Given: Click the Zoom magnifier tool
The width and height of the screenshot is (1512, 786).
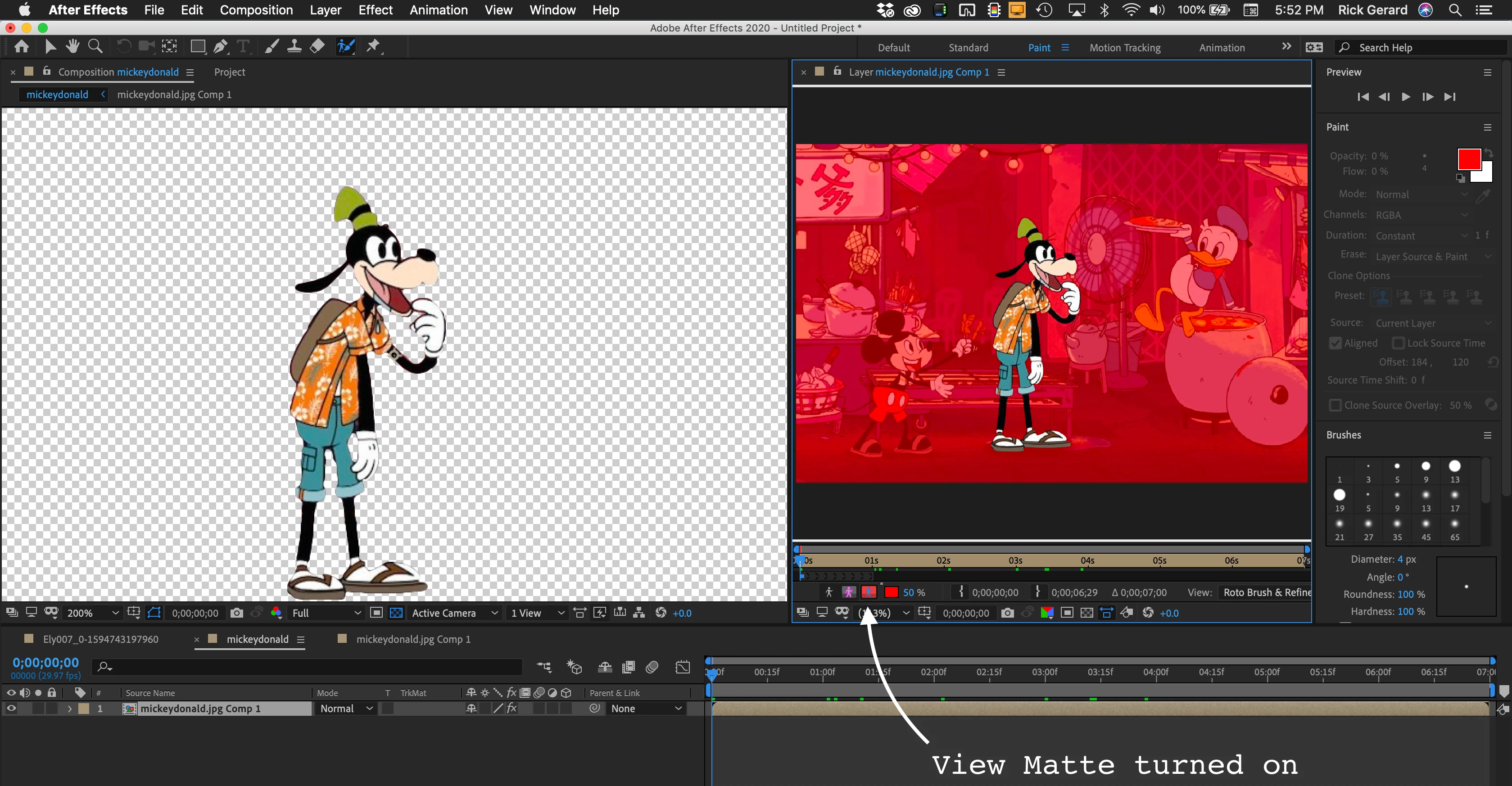Looking at the screenshot, I should pos(95,46).
